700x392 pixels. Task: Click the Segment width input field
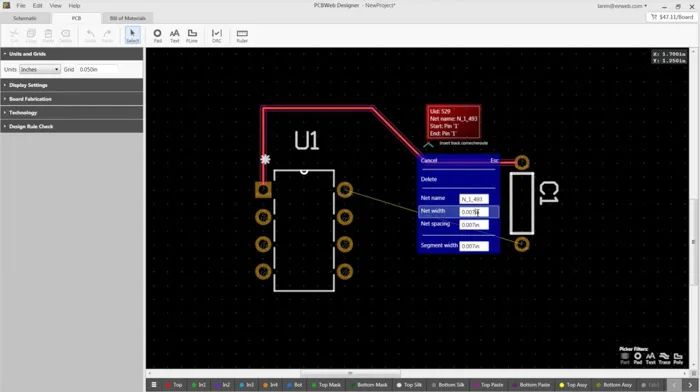(x=474, y=246)
